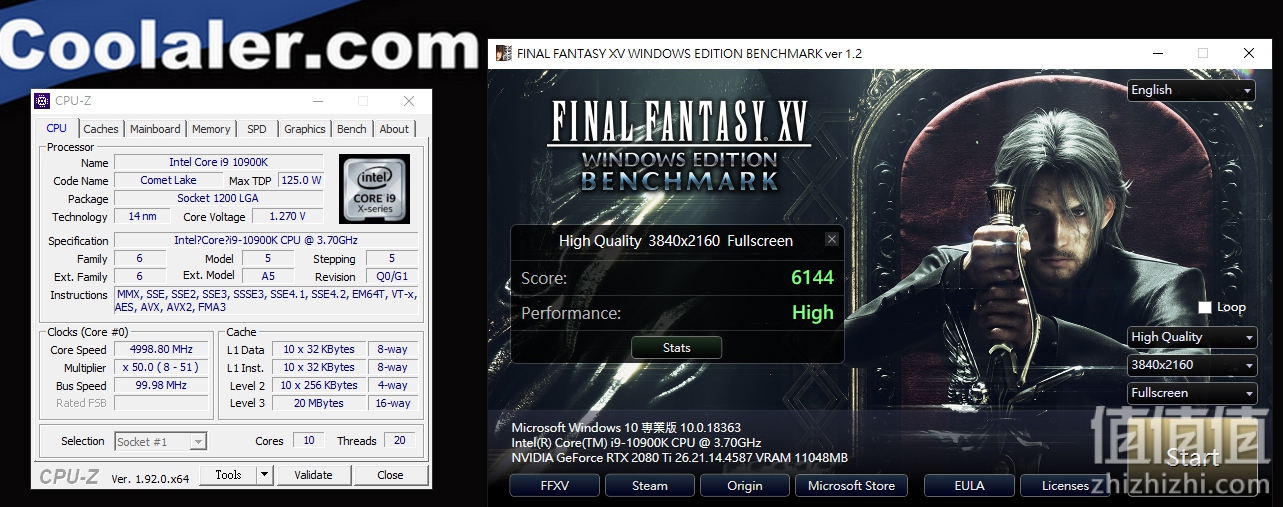1283x507 pixels.
Task: Click the NVIDIA GeForce RTX 2080 Ti info line
Action: click(x=679, y=458)
